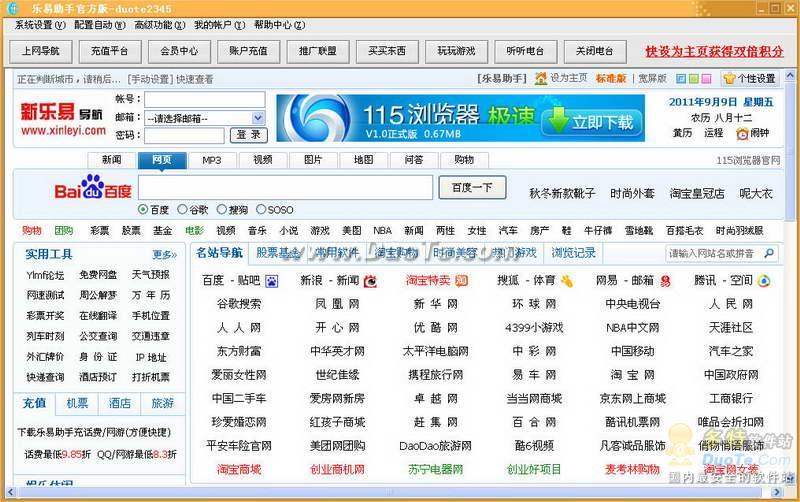Click the 账户充值 toolbar button
Viewport: 800px width, 502px height.
coord(248,51)
